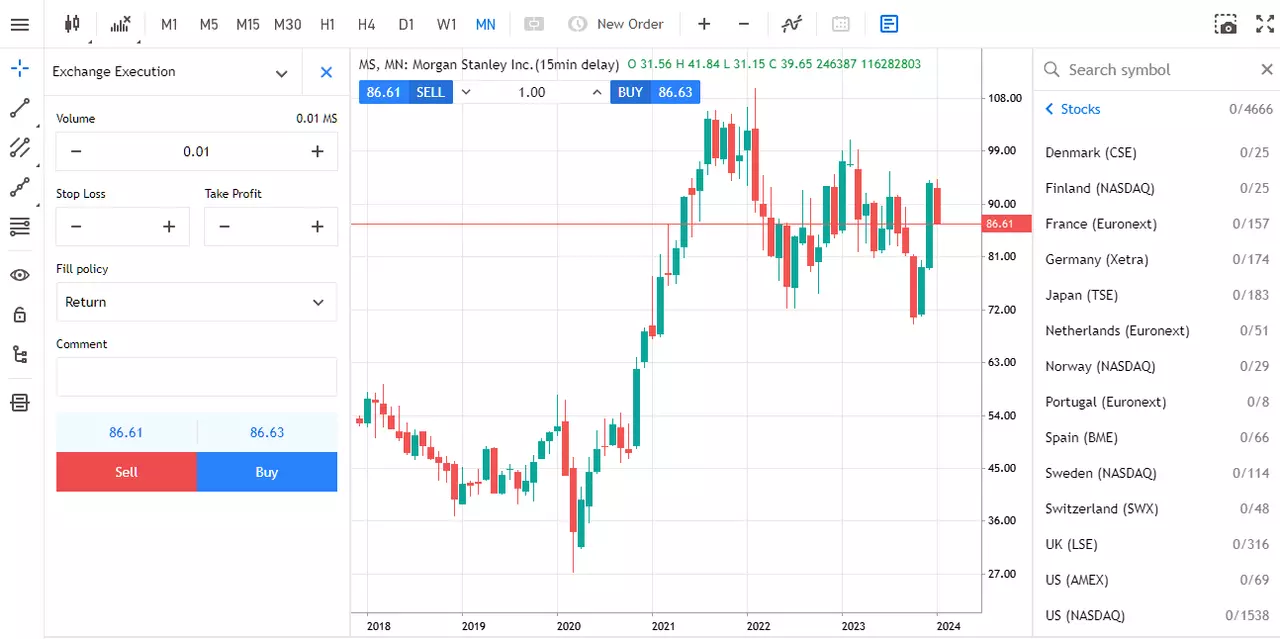The width and height of the screenshot is (1280, 639).
Task: Switch to M1 timeframe
Action: click(169, 24)
